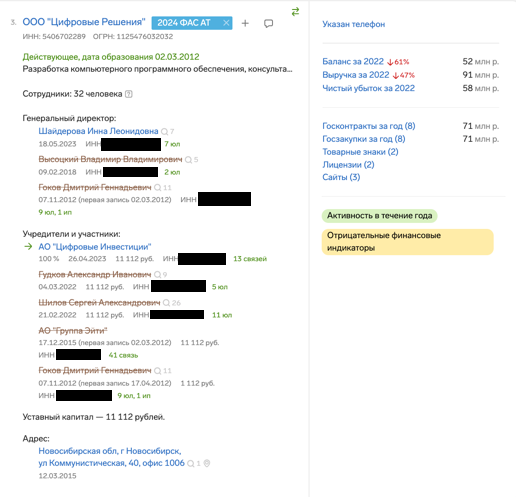
Task: Click the Отрицательные финансовые индикаторы badge
Action: coord(407,242)
